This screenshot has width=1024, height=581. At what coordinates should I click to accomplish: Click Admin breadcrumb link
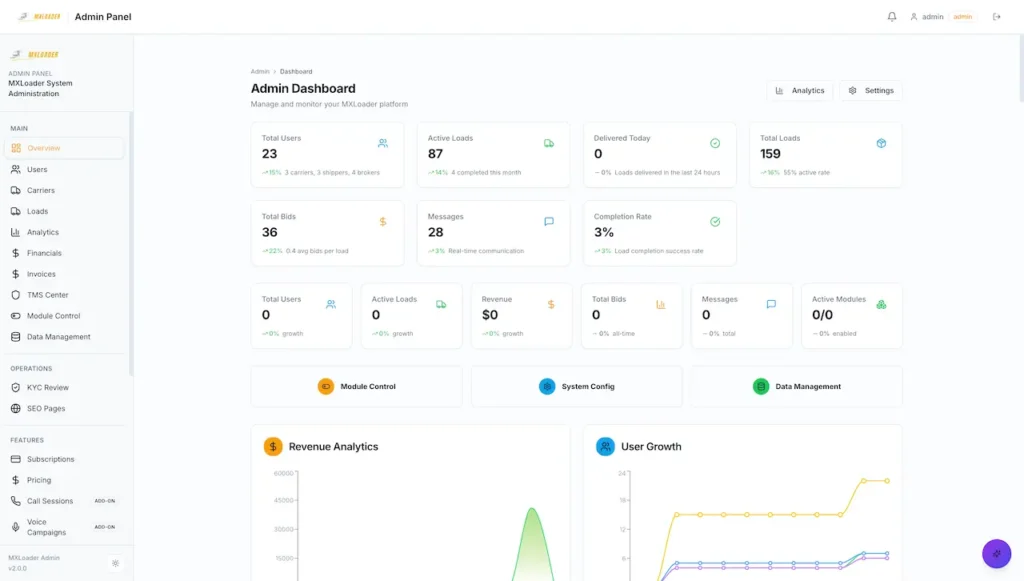(x=260, y=71)
